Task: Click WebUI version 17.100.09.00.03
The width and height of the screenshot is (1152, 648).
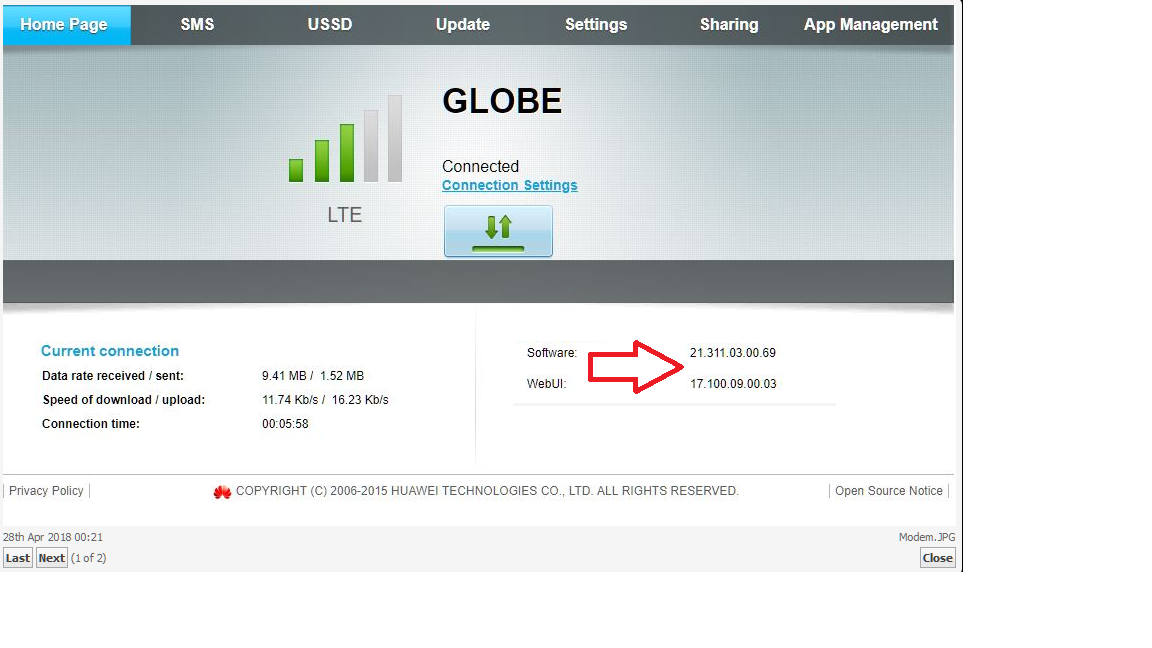Action: pos(733,384)
